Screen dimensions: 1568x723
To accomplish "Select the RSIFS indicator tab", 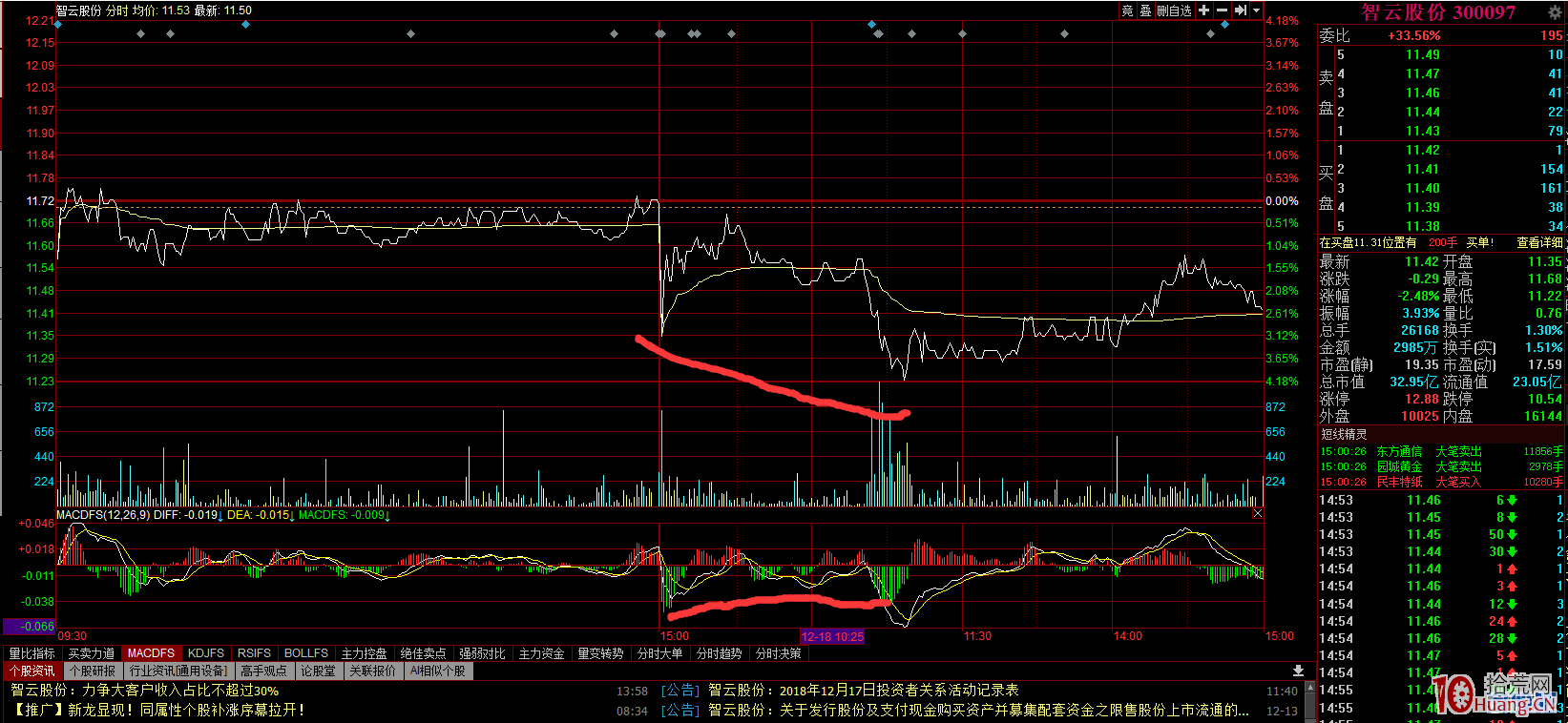I will click(x=255, y=653).
